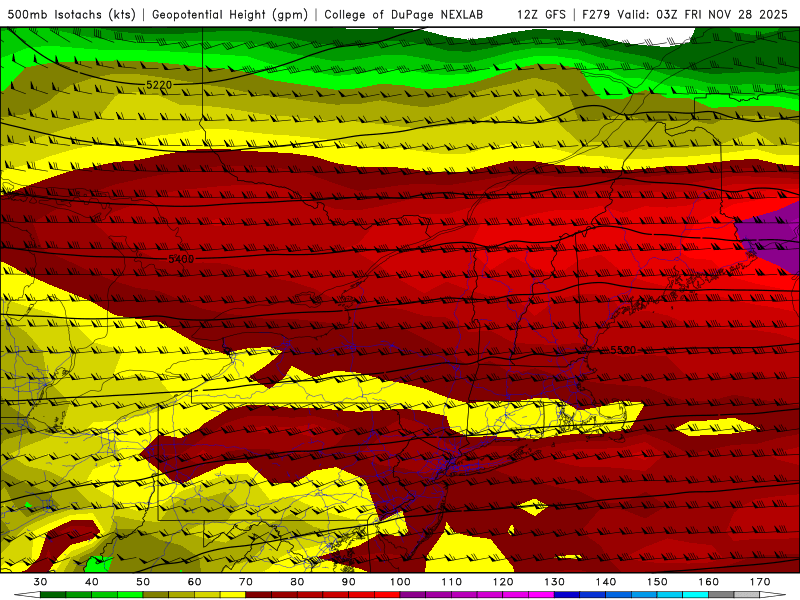Viewport: 800px width, 600px height.
Task: Click the 170 value on color scale
Action: (x=760, y=582)
